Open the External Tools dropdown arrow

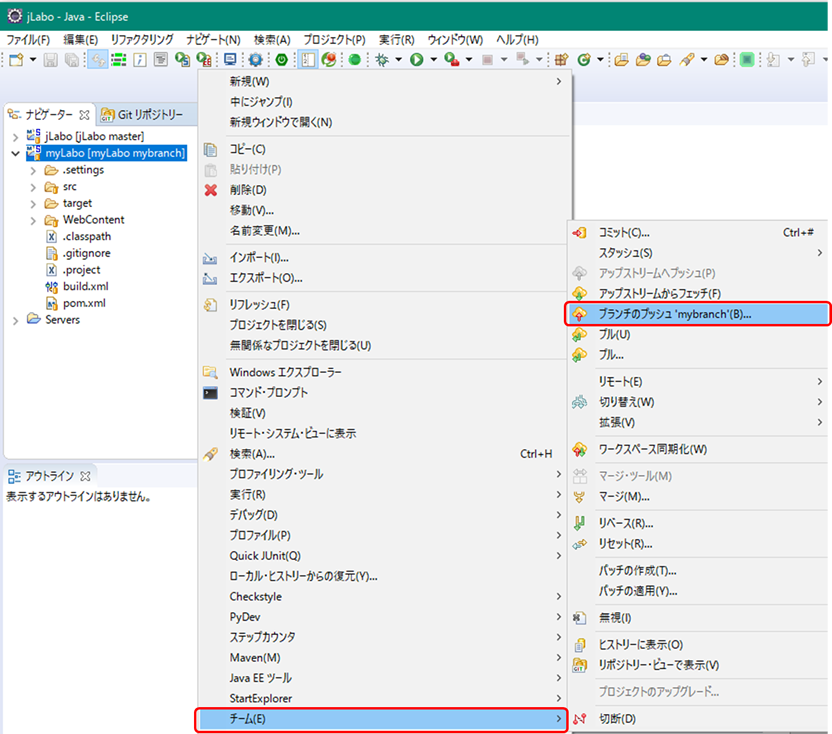469,60
